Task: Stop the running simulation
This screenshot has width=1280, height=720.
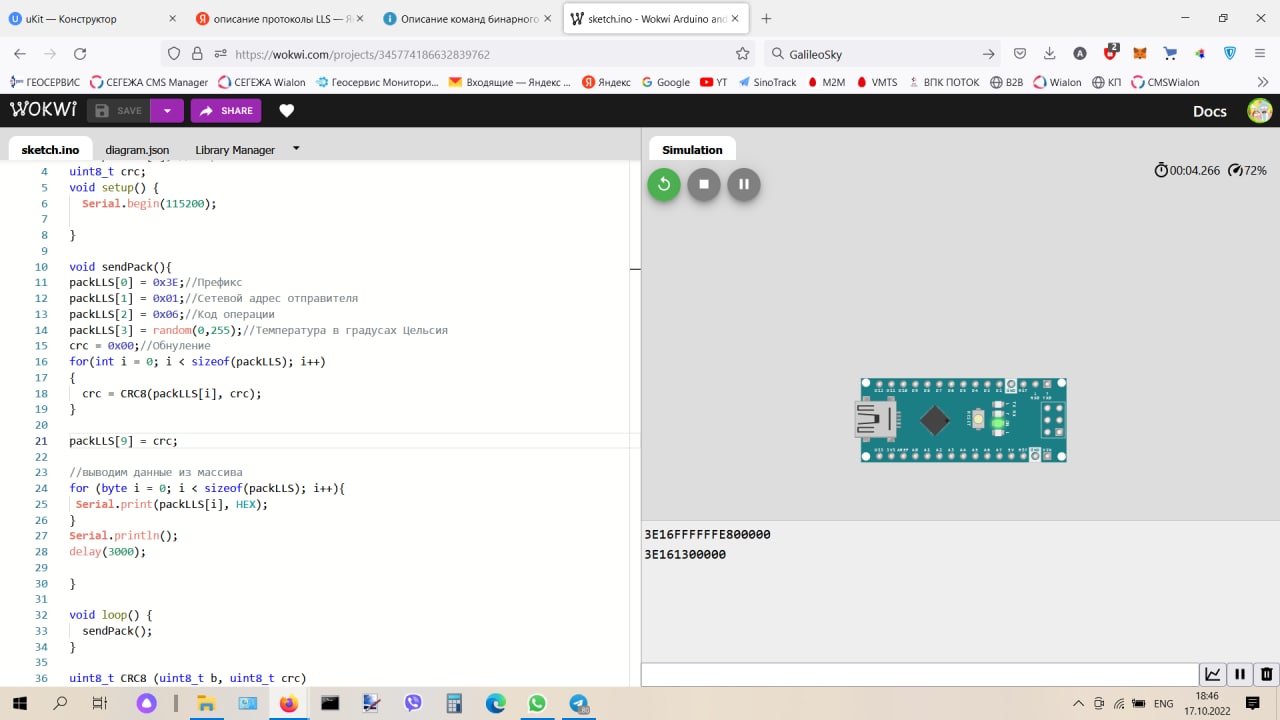Action: [704, 184]
